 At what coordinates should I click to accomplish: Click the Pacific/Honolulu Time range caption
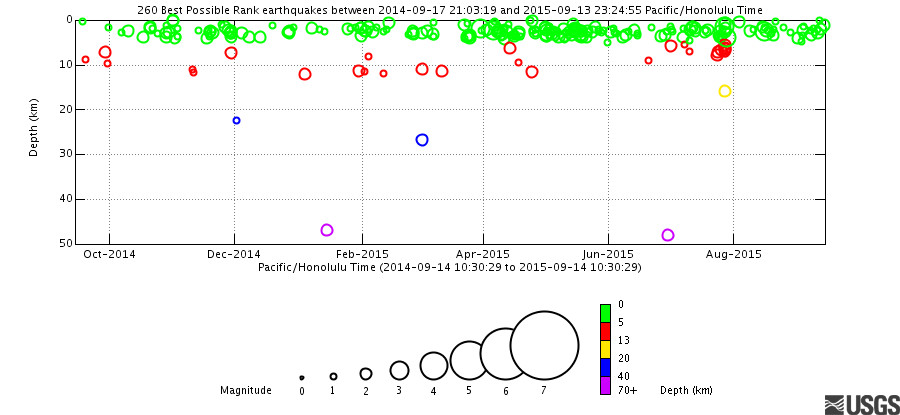449,267
